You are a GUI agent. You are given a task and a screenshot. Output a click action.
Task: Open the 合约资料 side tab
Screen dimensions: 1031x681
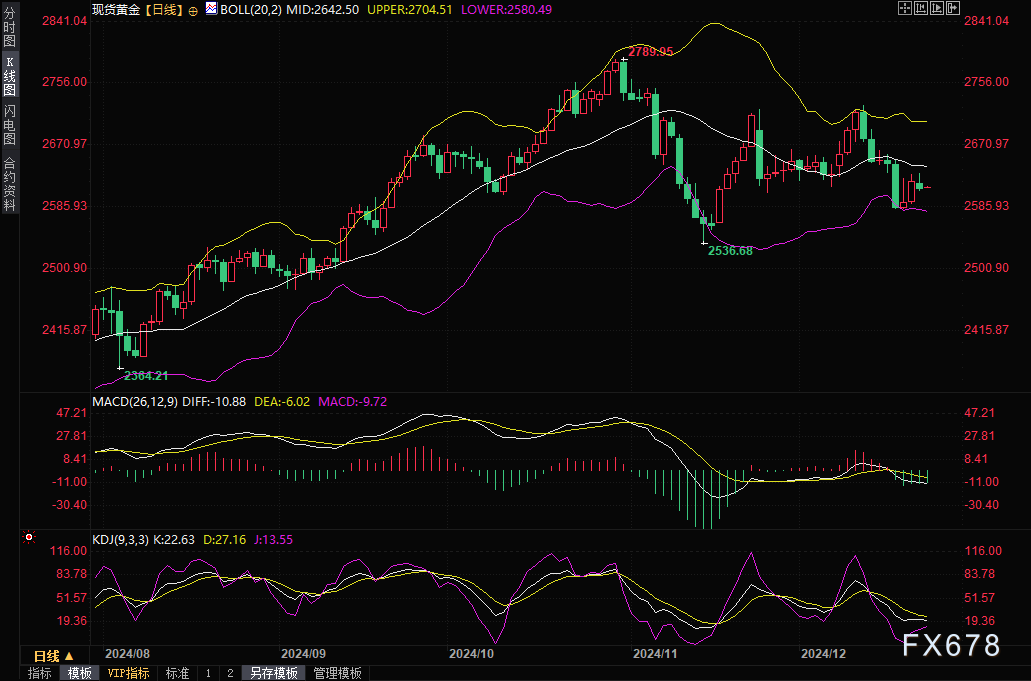point(10,184)
